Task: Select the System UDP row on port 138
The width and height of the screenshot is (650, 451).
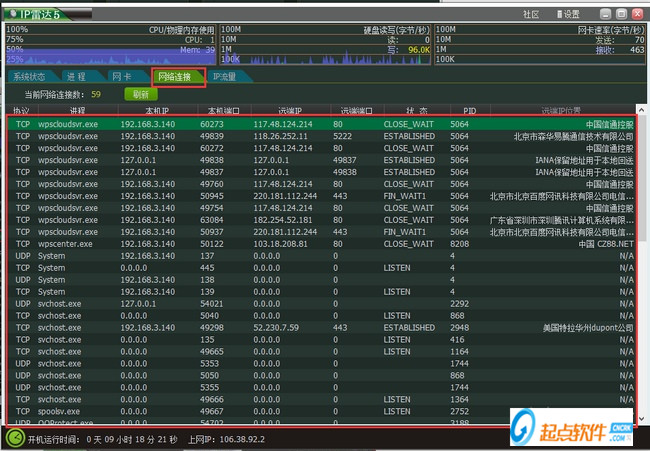Action: pyautogui.click(x=321, y=280)
